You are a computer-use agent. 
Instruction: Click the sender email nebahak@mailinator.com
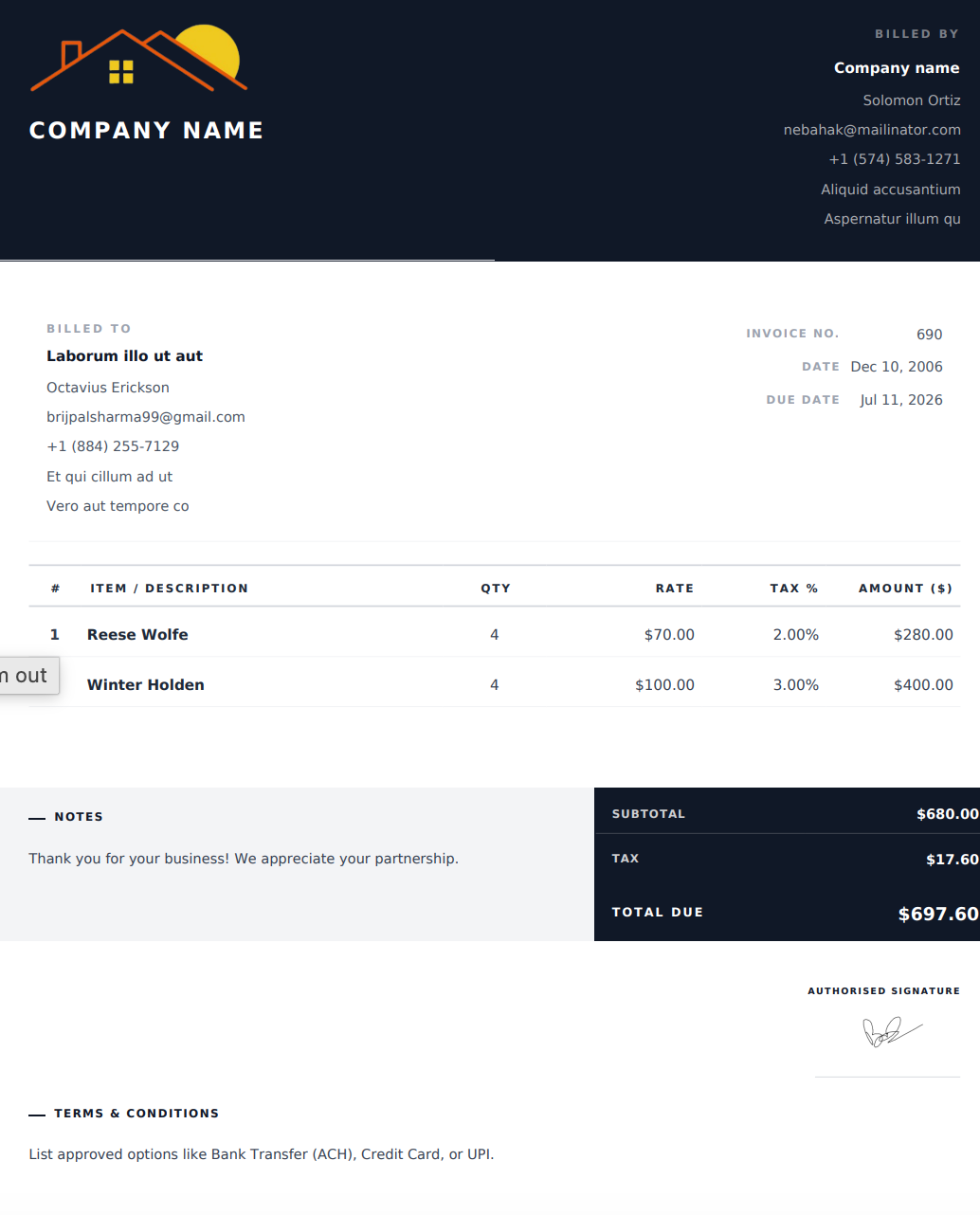[x=872, y=130]
